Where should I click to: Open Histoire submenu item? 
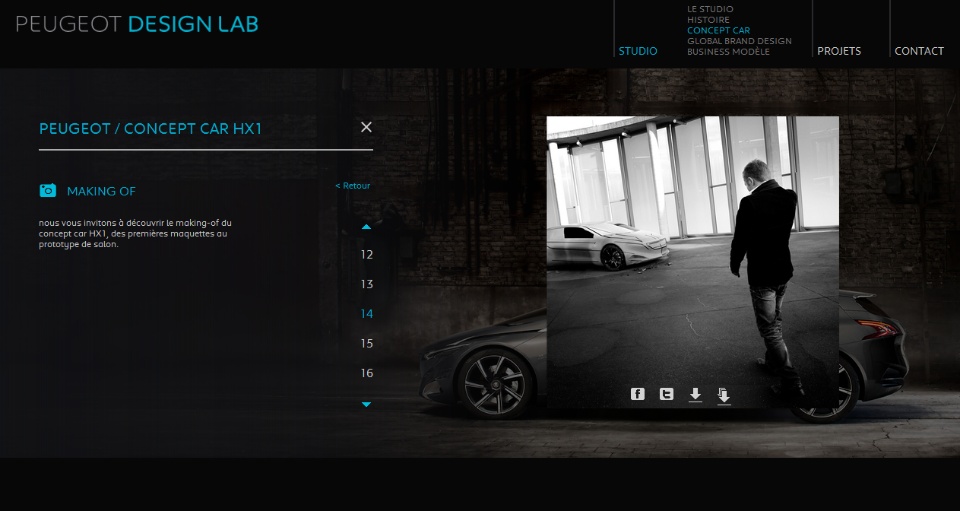pos(708,20)
